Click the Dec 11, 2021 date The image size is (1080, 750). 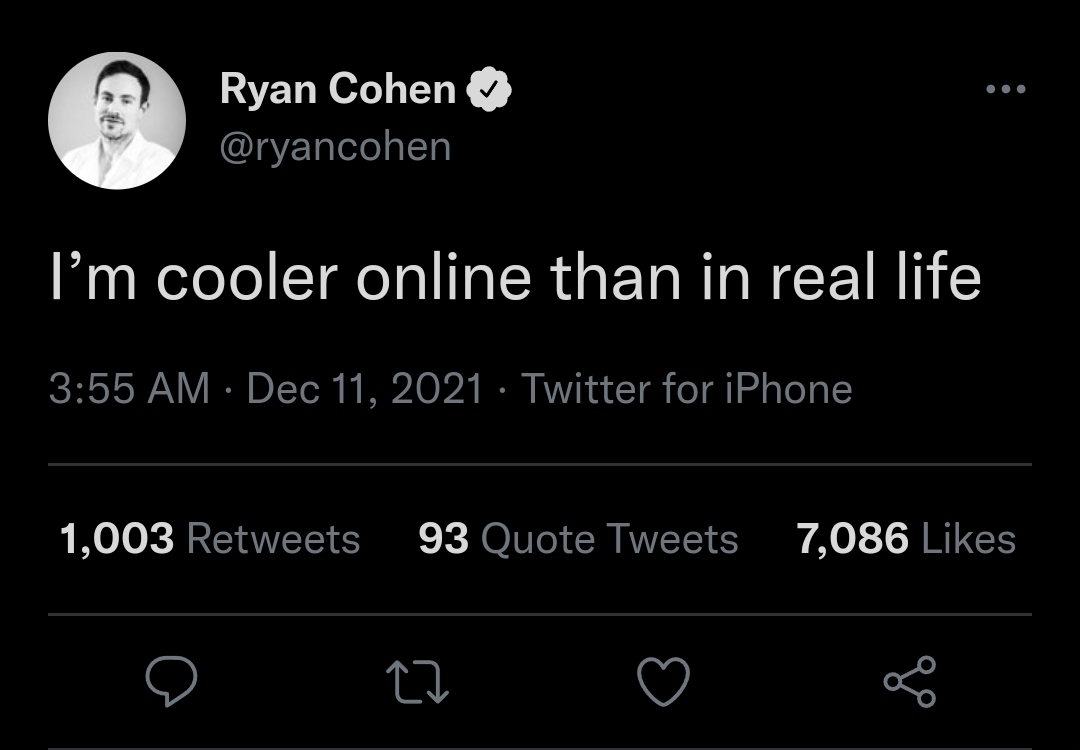[x=364, y=388]
